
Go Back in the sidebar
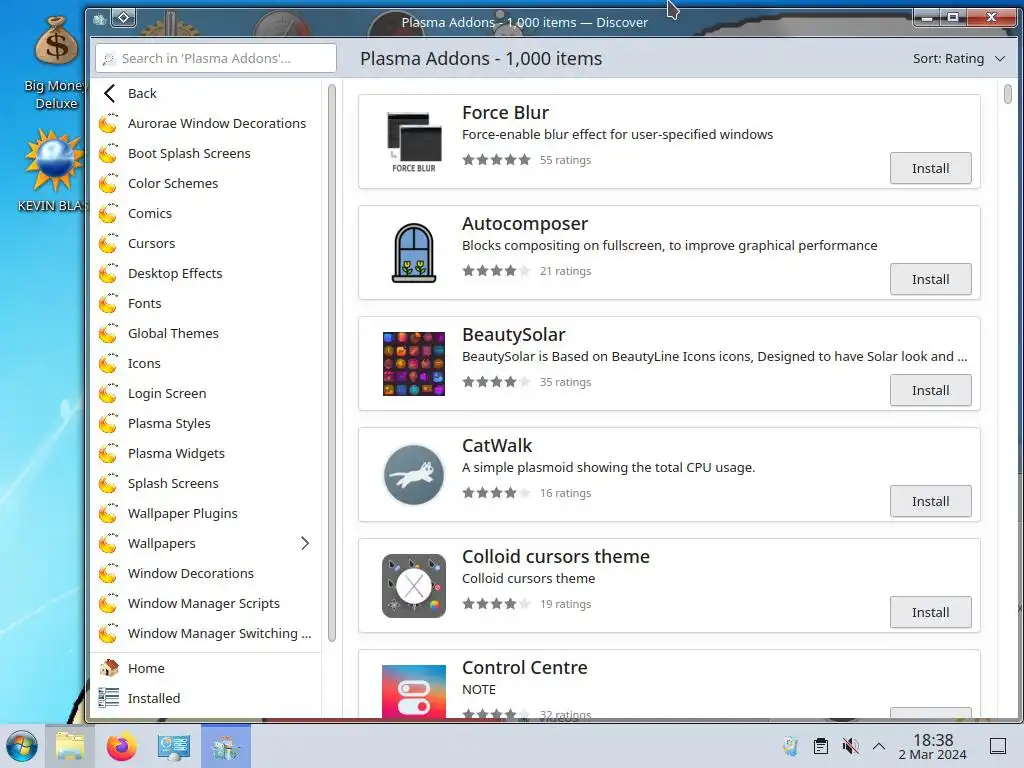206,93
